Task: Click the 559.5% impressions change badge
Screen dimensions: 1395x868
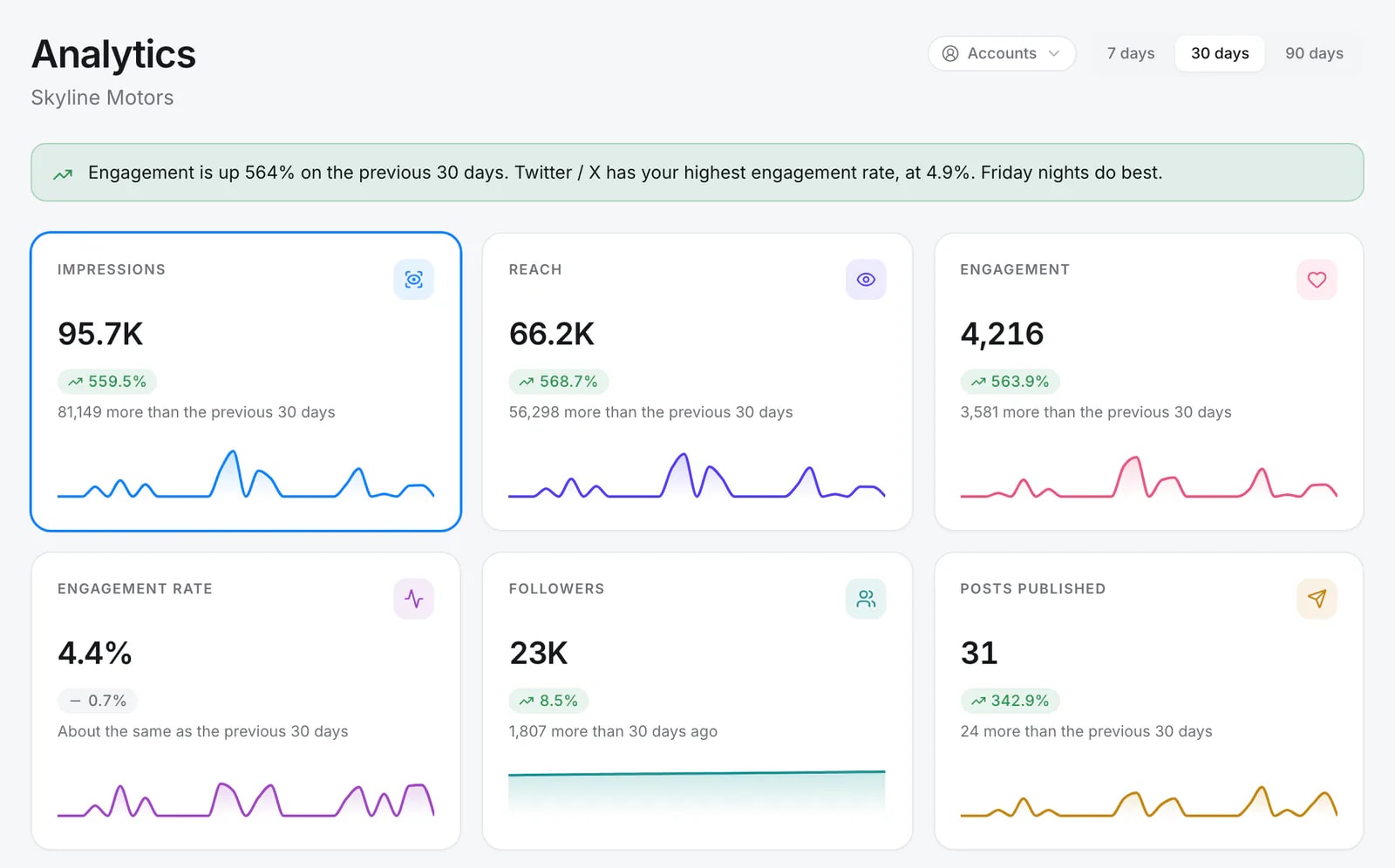Action: (x=107, y=382)
